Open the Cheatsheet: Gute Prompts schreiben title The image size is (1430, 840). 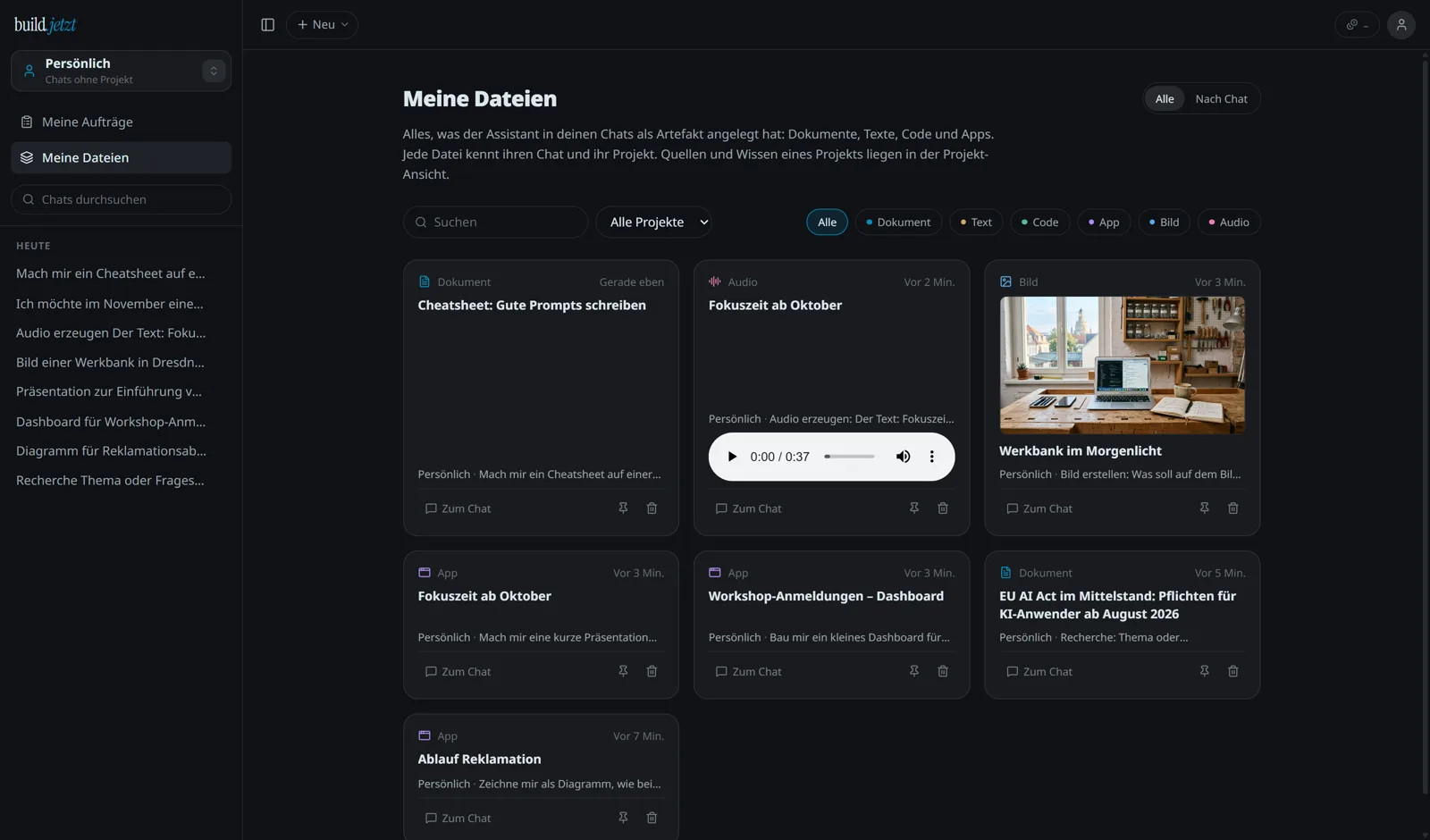point(532,306)
